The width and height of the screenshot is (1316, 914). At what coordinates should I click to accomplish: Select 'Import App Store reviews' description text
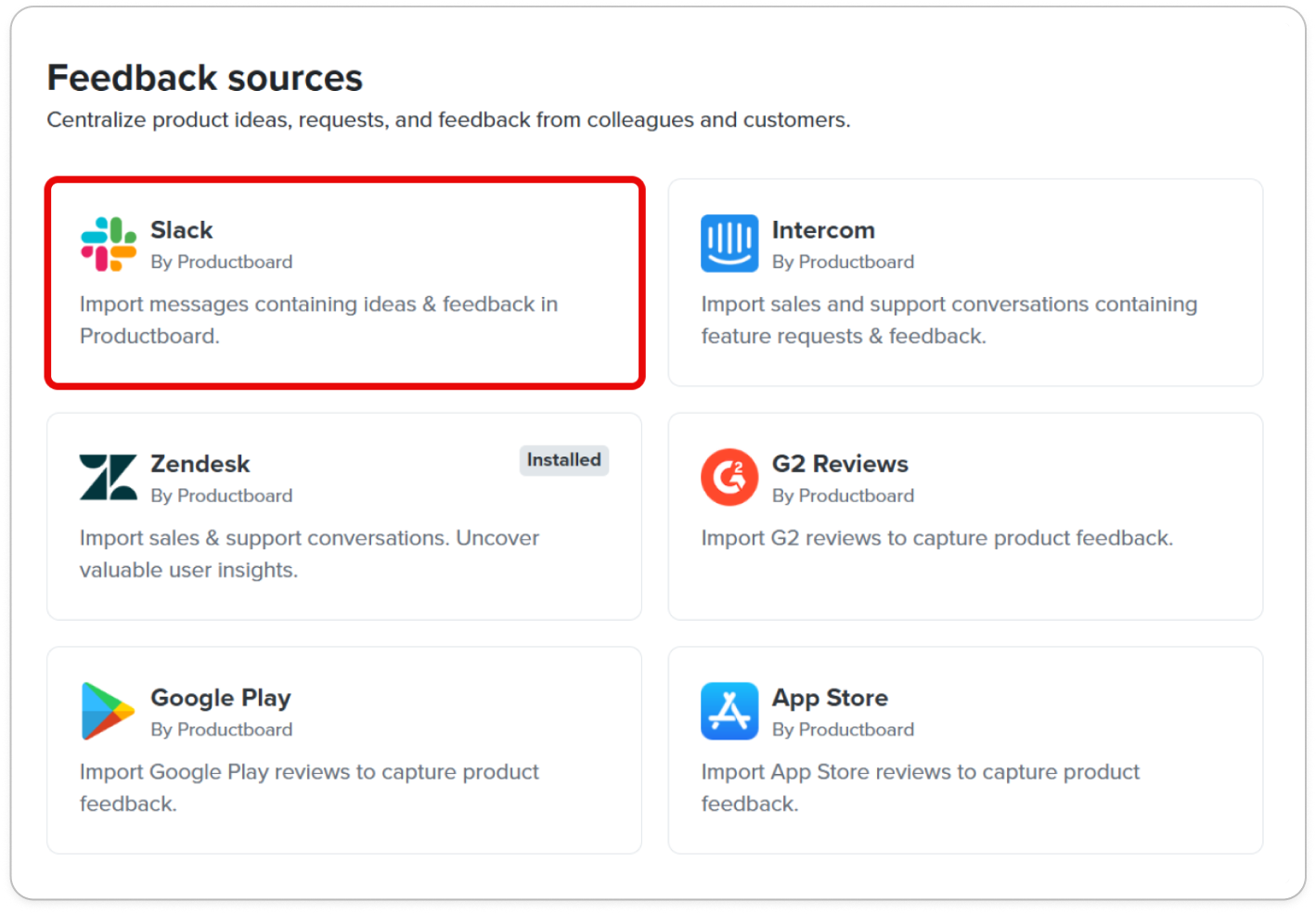pyautogui.click(x=827, y=772)
